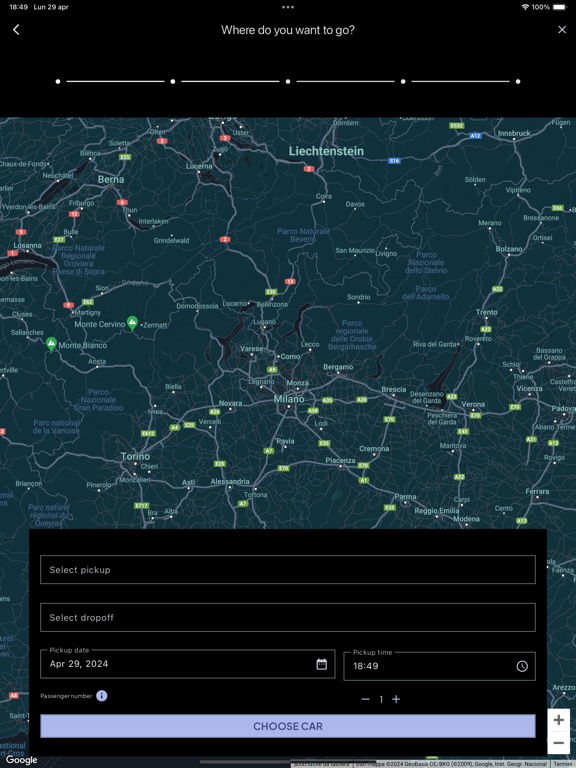This screenshot has width=576, height=768.
Task: Tap the Monte Bianco mountain marker
Action: [51, 344]
